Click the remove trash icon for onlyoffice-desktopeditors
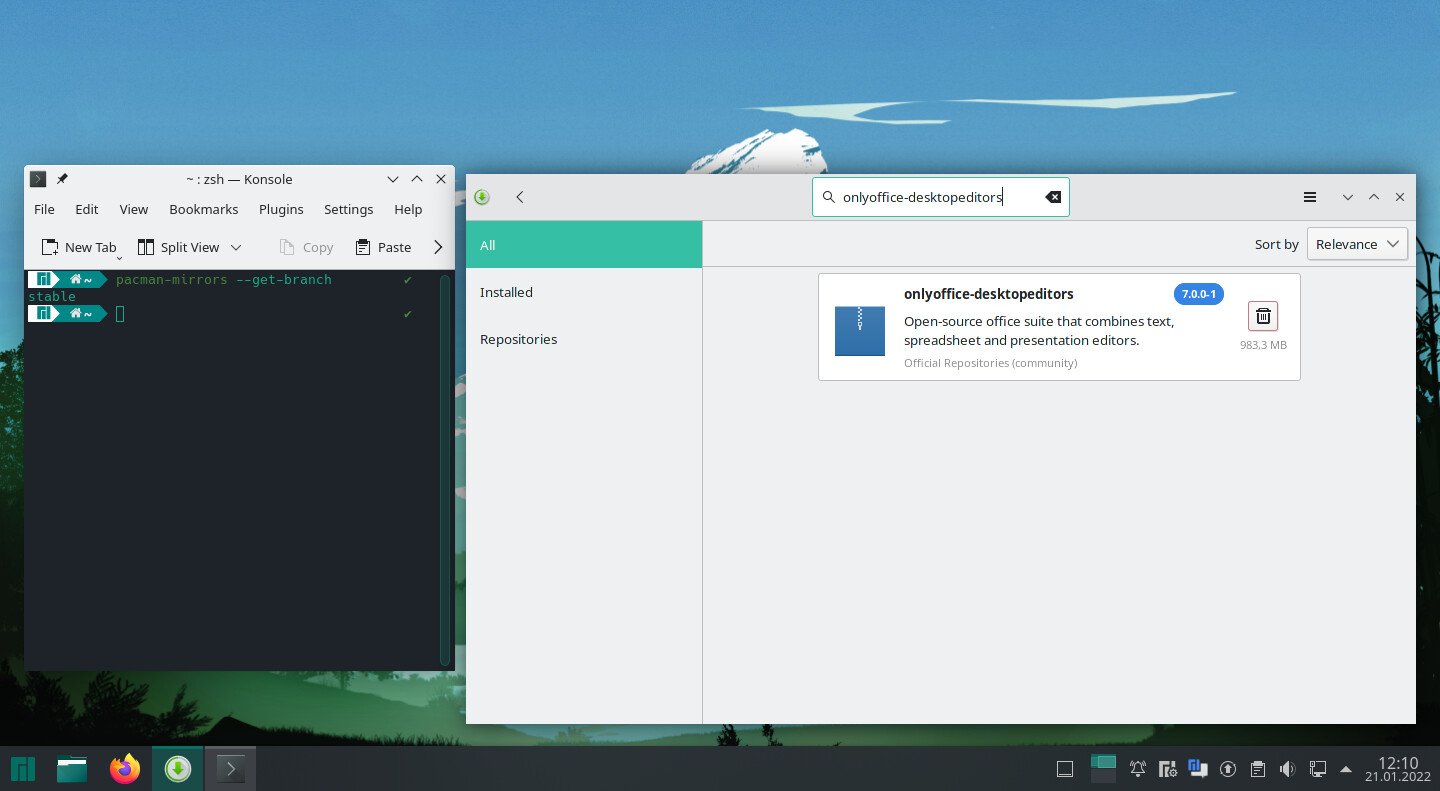 (x=1263, y=316)
